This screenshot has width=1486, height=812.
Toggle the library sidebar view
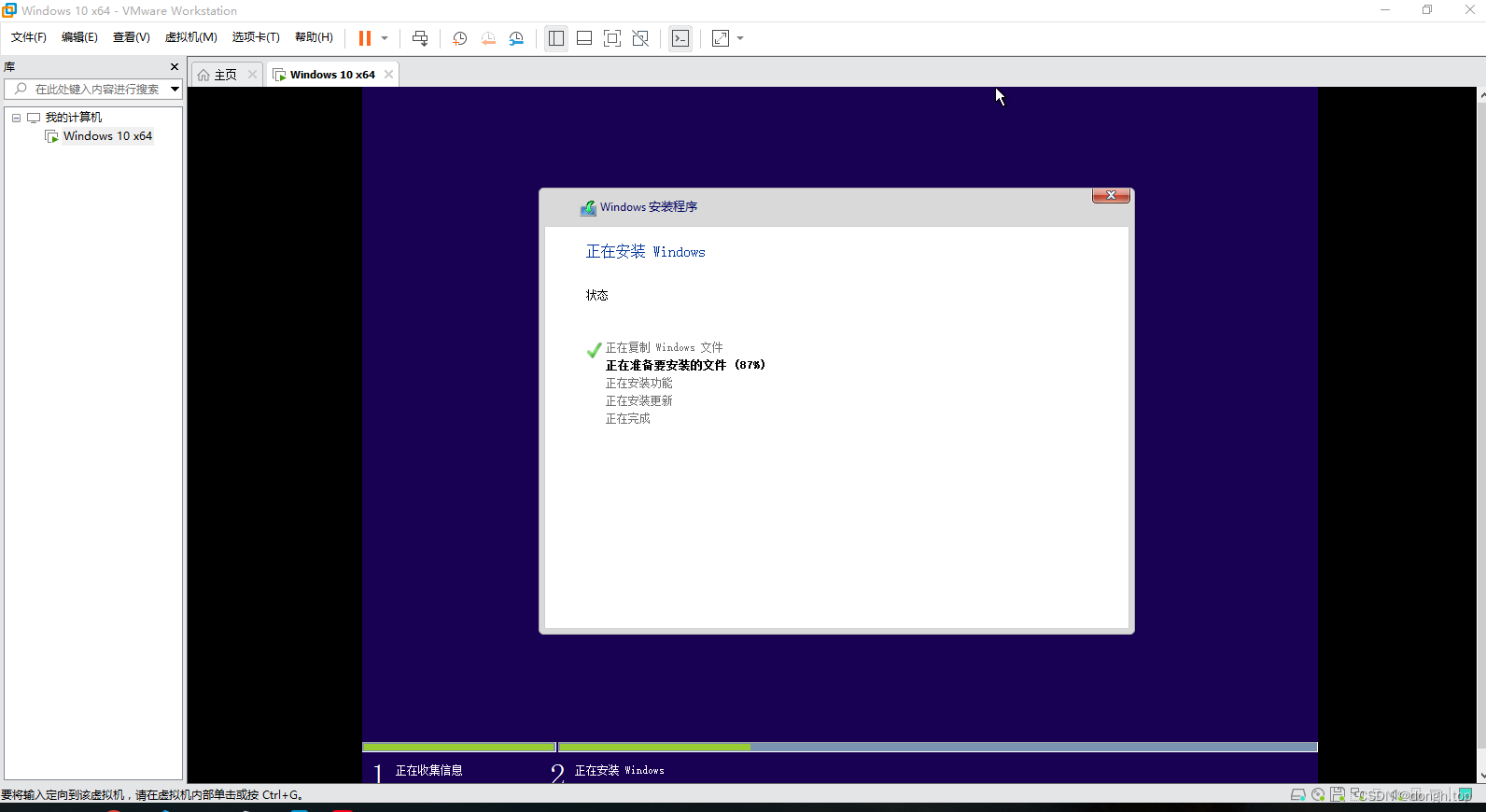[556, 38]
